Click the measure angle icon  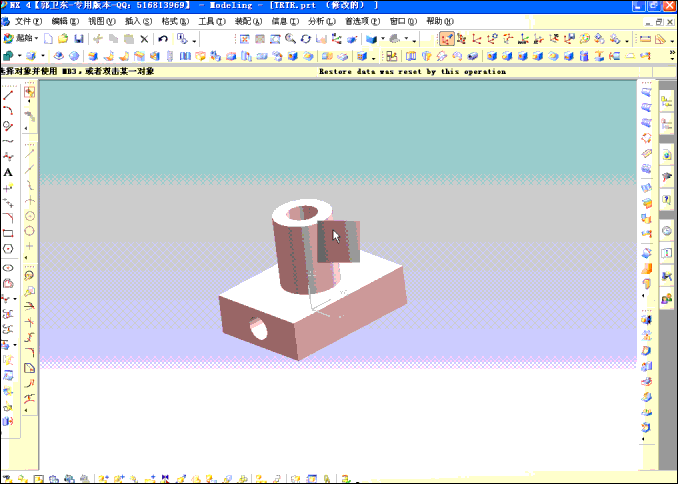tap(660, 39)
